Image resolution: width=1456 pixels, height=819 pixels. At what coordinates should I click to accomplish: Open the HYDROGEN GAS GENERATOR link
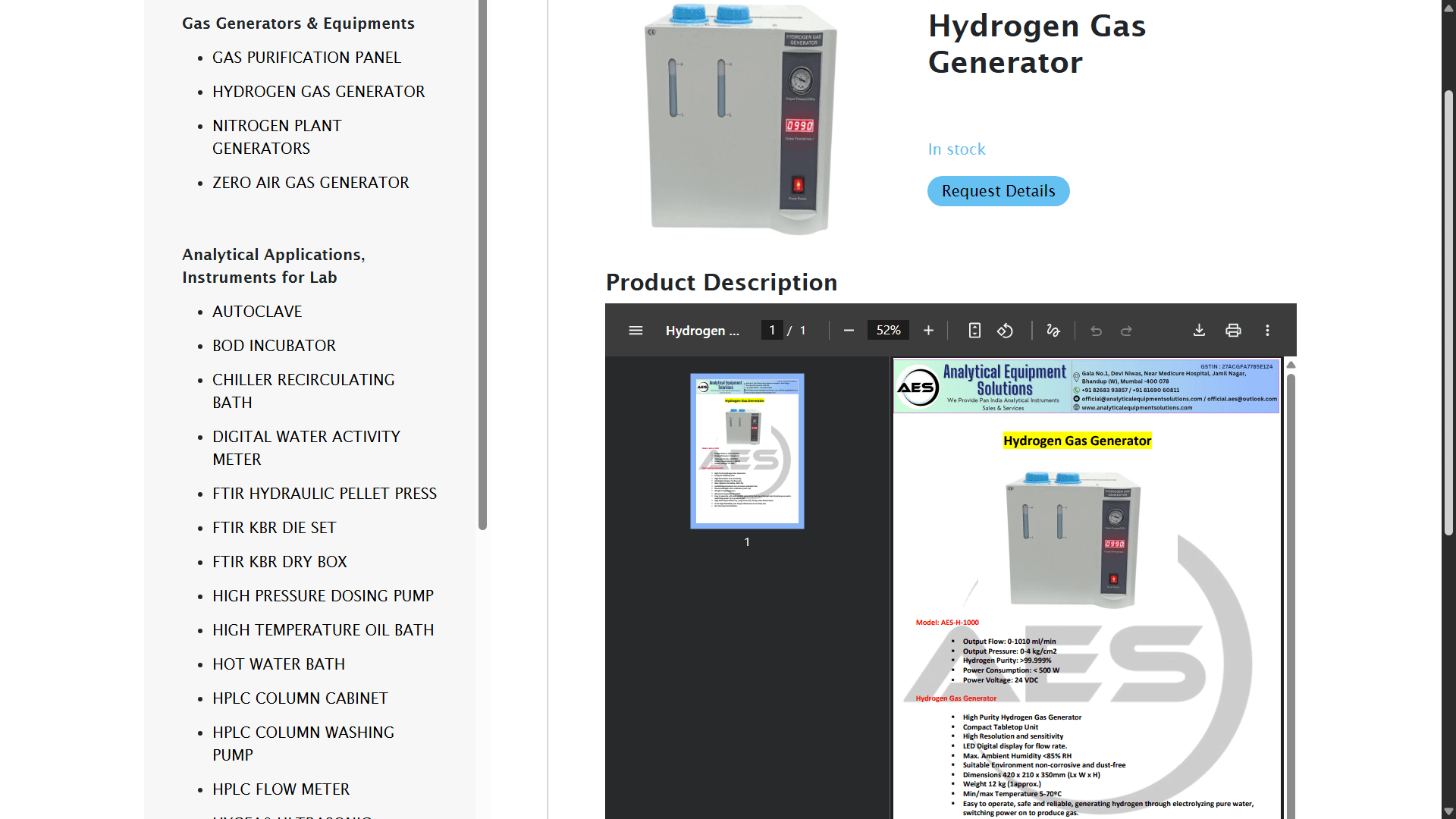pos(318,91)
